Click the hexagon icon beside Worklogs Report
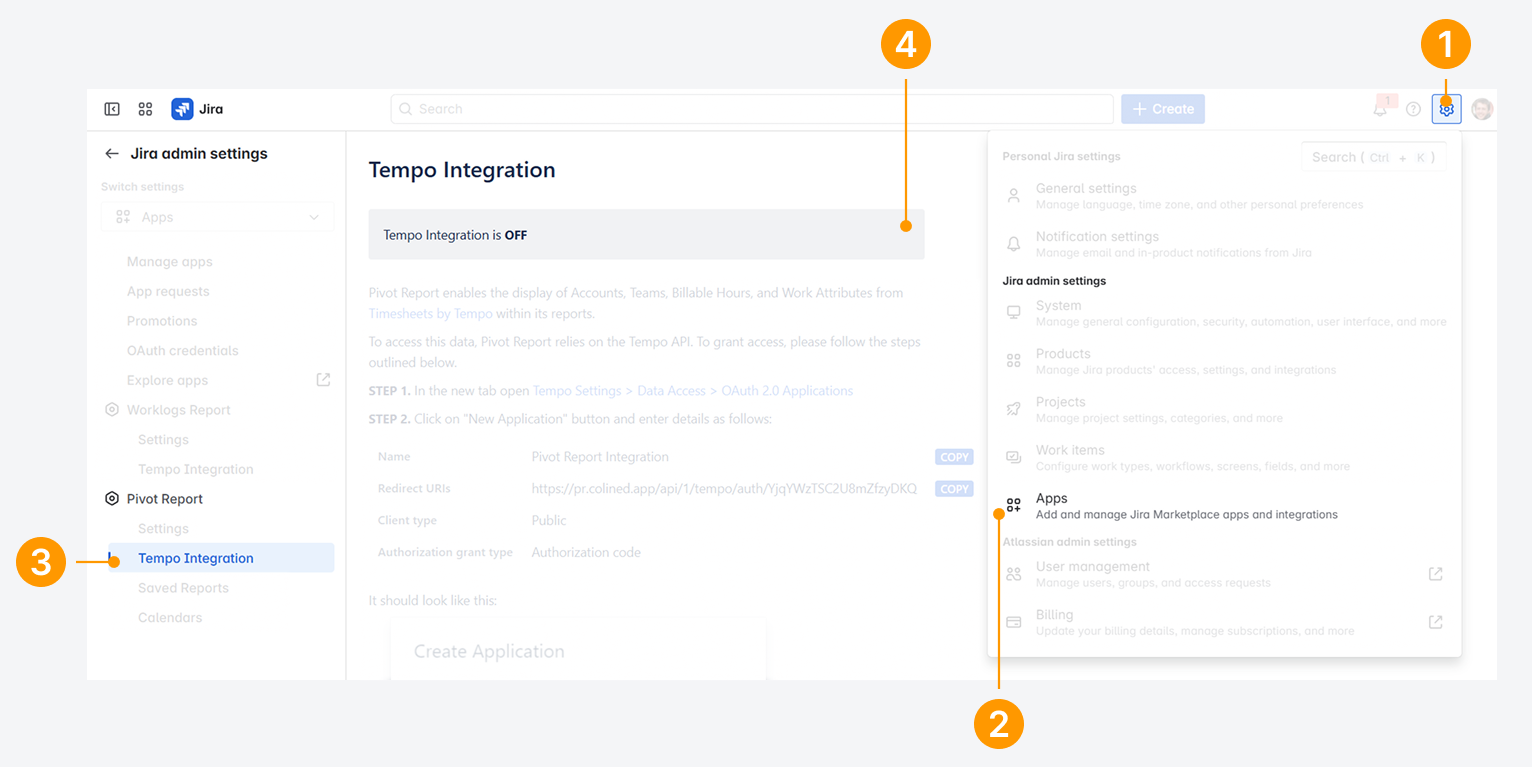Viewport: 1532px width, 767px height. pos(112,410)
